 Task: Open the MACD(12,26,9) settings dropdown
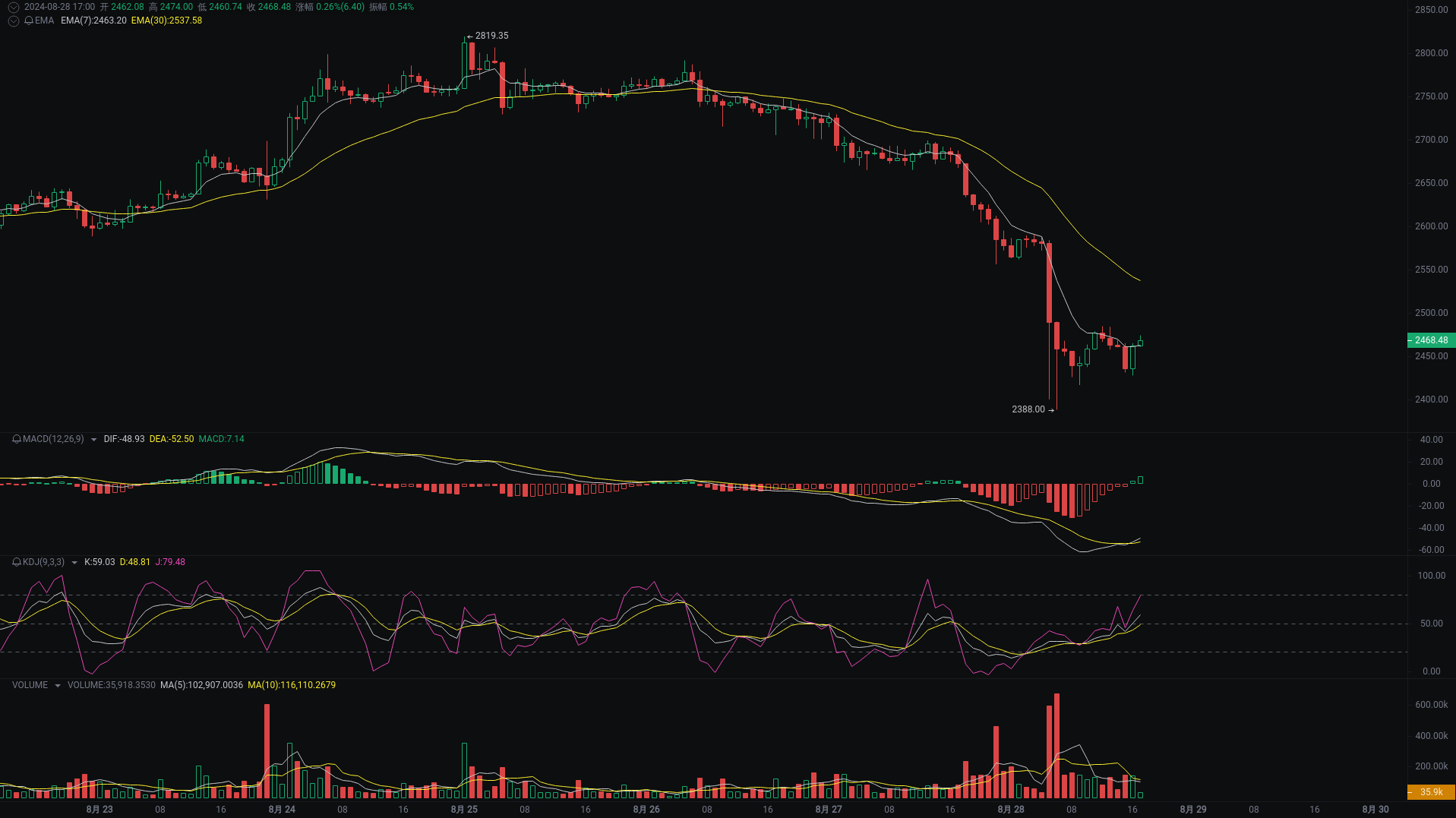(93, 439)
